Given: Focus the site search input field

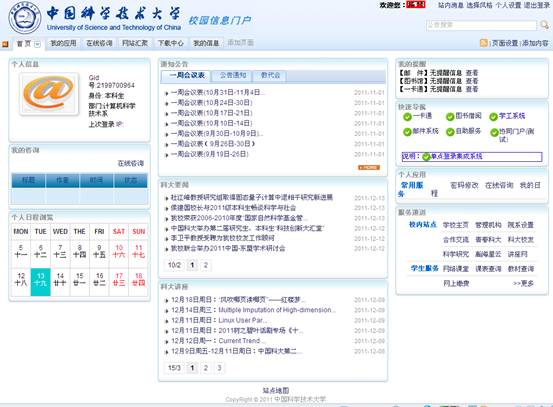Looking at the screenshot, I should click(481, 25).
